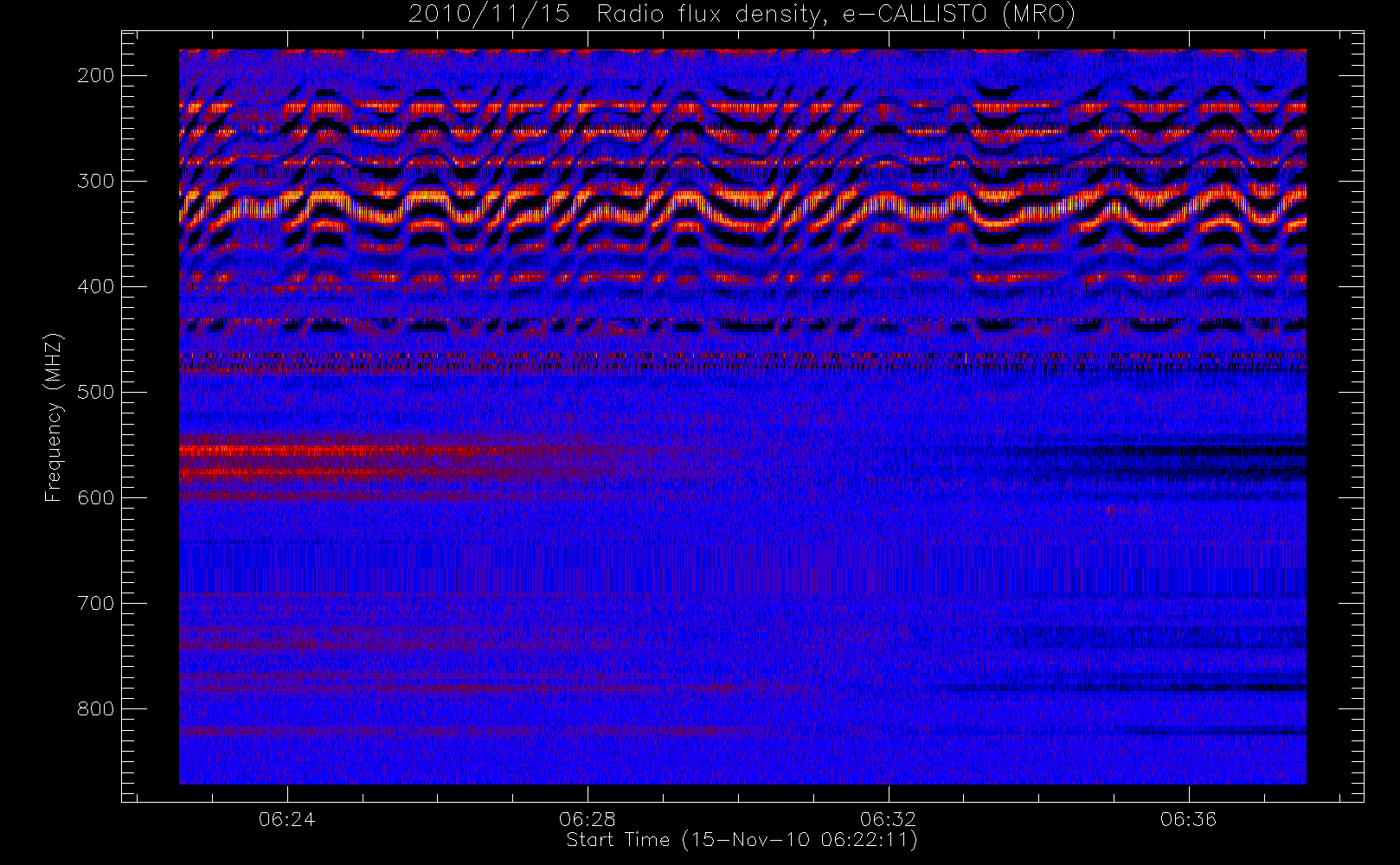The height and width of the screenshot is (865, 1400).
Task: Click the 200 frequency tick label
Action: point(96,75)
